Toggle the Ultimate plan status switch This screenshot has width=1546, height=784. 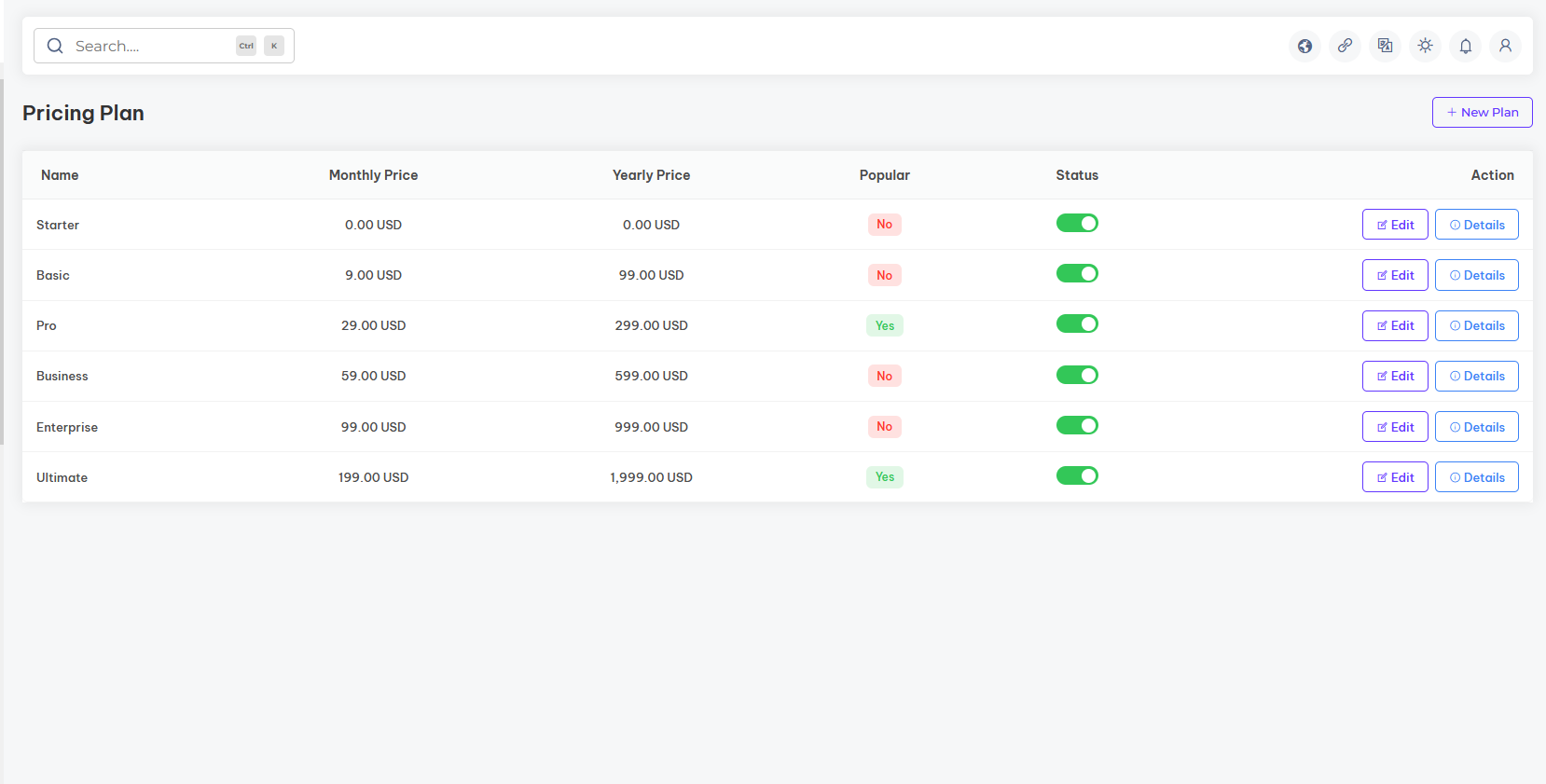[1077, 476]
